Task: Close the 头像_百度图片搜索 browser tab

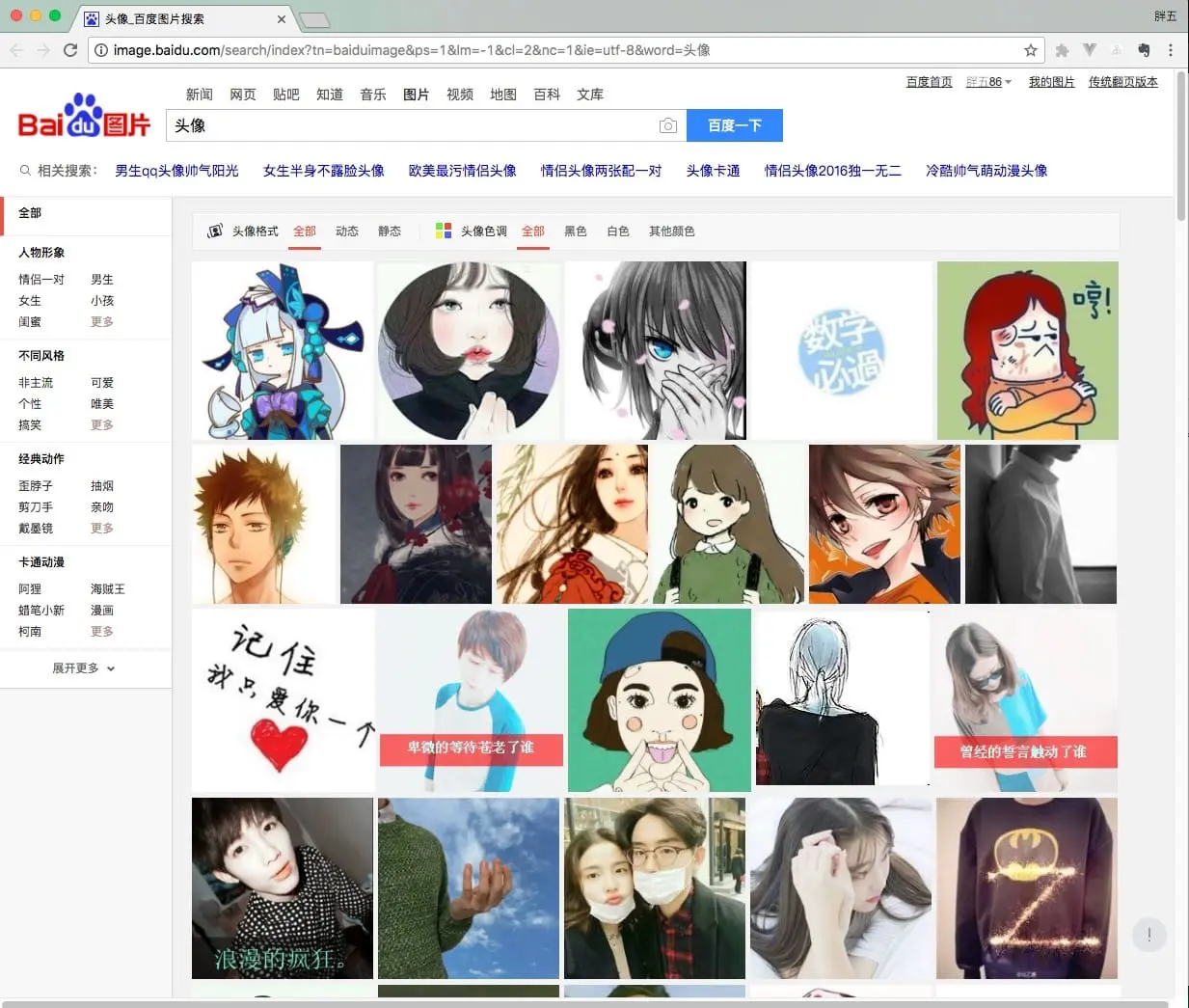Action: tap(282, 18)
